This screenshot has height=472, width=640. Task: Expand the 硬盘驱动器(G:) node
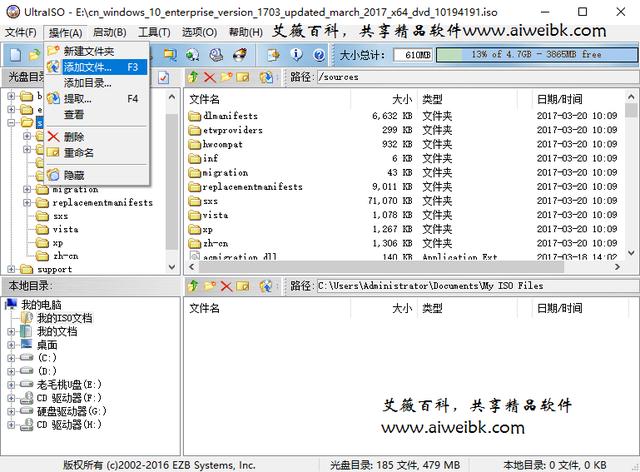point(11,411)
